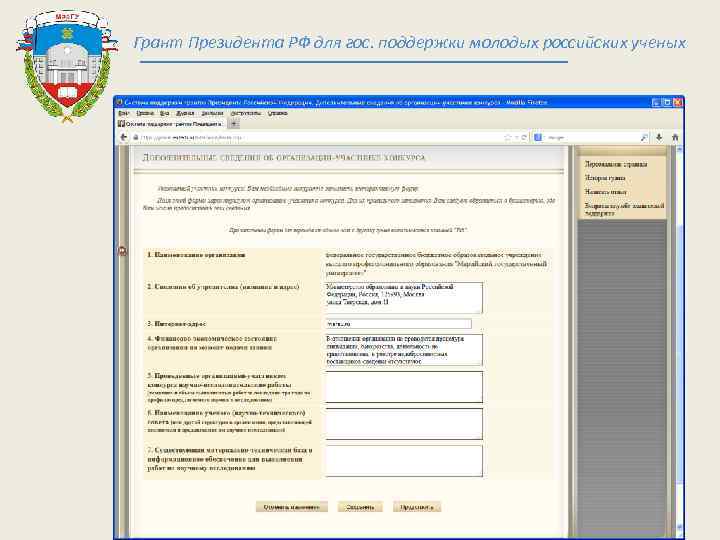Open the technical support question sidebar link

click(624, 209)
